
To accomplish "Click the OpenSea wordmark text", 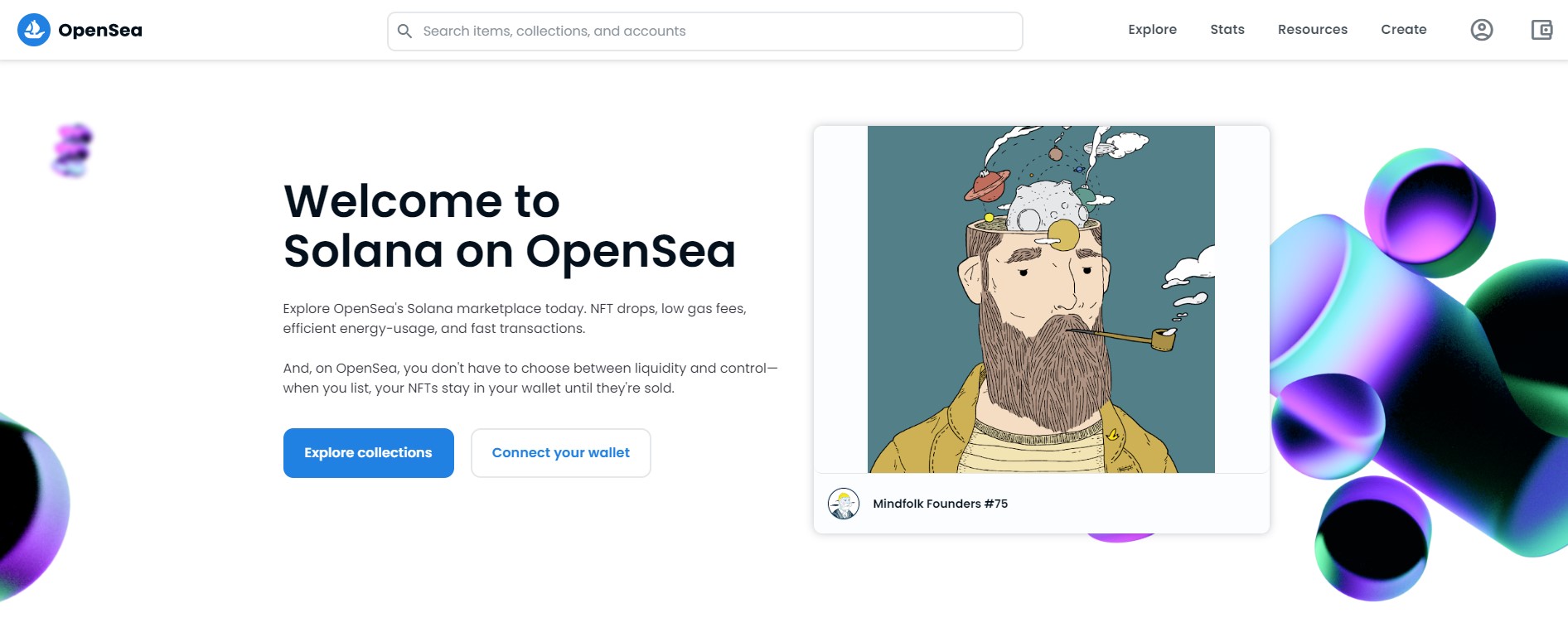I will 100,31.
